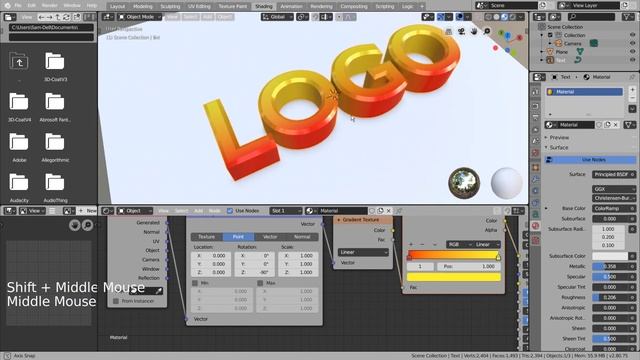Open the World properties tab icon
Viewport: 640px width, 360px height.
[x=536, y=153]
